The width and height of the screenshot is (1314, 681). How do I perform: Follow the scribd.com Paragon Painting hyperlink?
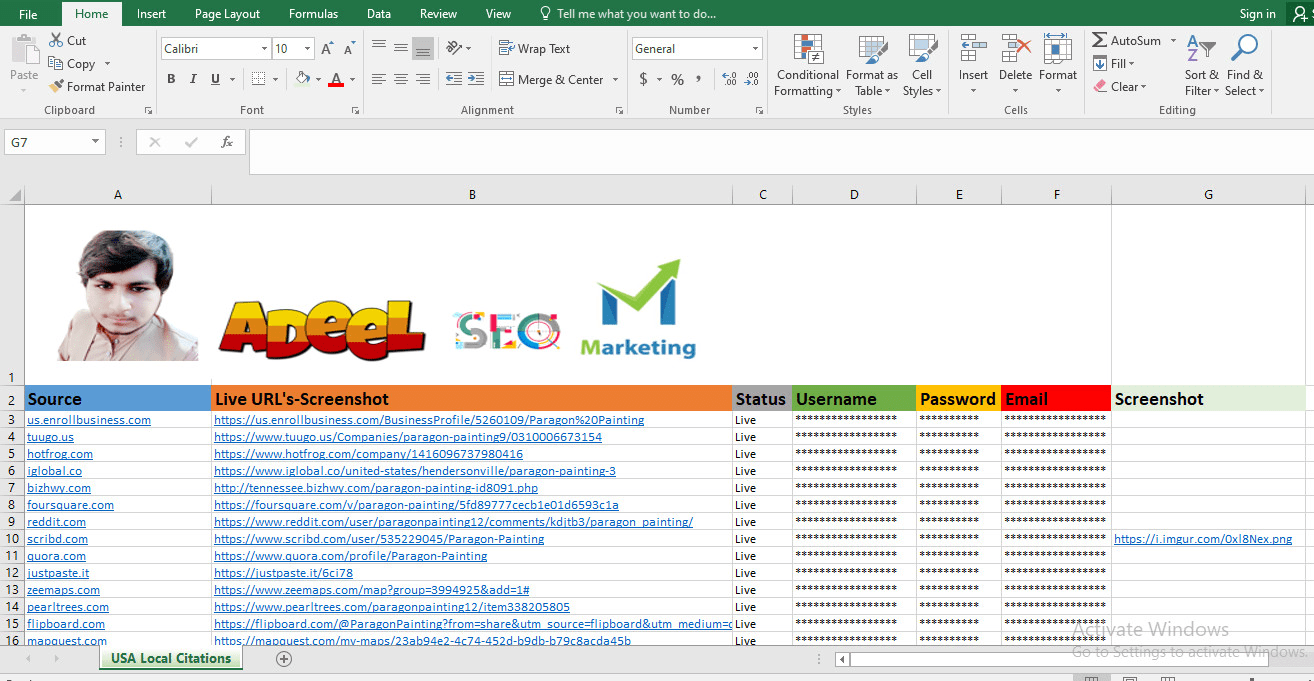click(x=378, y=538)
